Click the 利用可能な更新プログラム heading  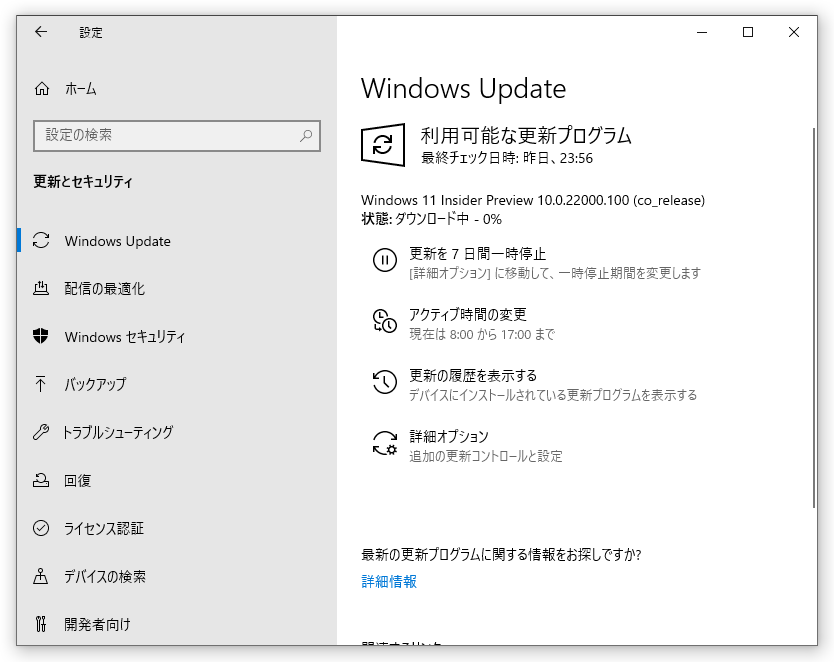pos(526,136)
